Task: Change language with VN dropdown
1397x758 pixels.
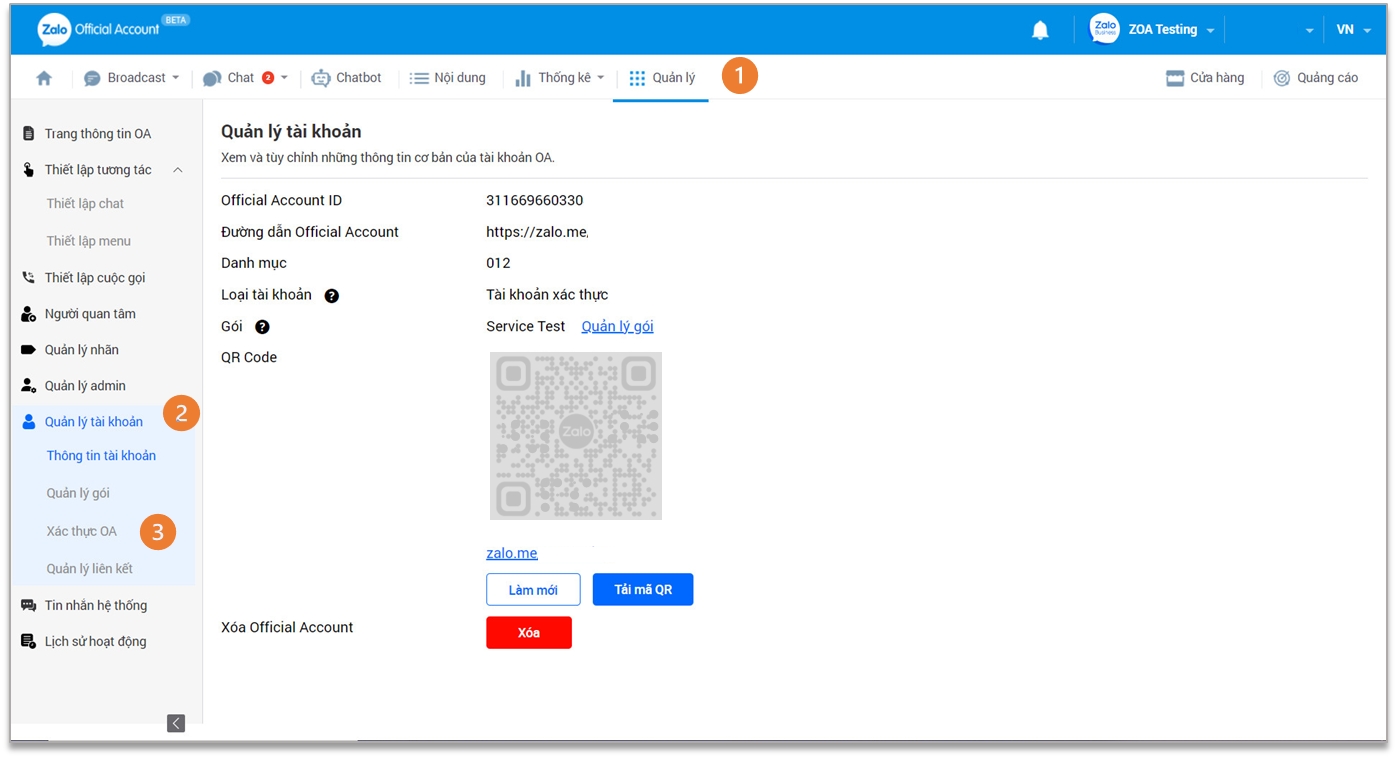Action: point(1353,30)
